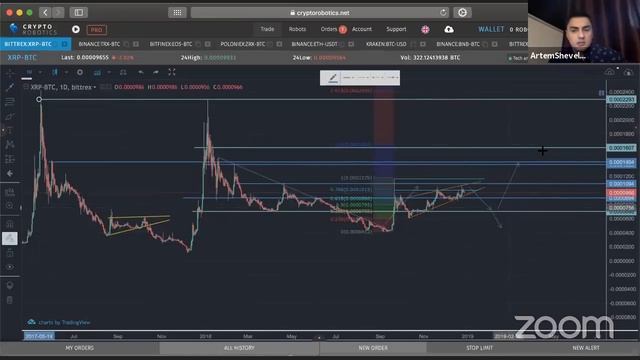Close the BITFINEX:EOS-BTC tab
This screenshot has height=360, width=640.
tap(208, 44)
